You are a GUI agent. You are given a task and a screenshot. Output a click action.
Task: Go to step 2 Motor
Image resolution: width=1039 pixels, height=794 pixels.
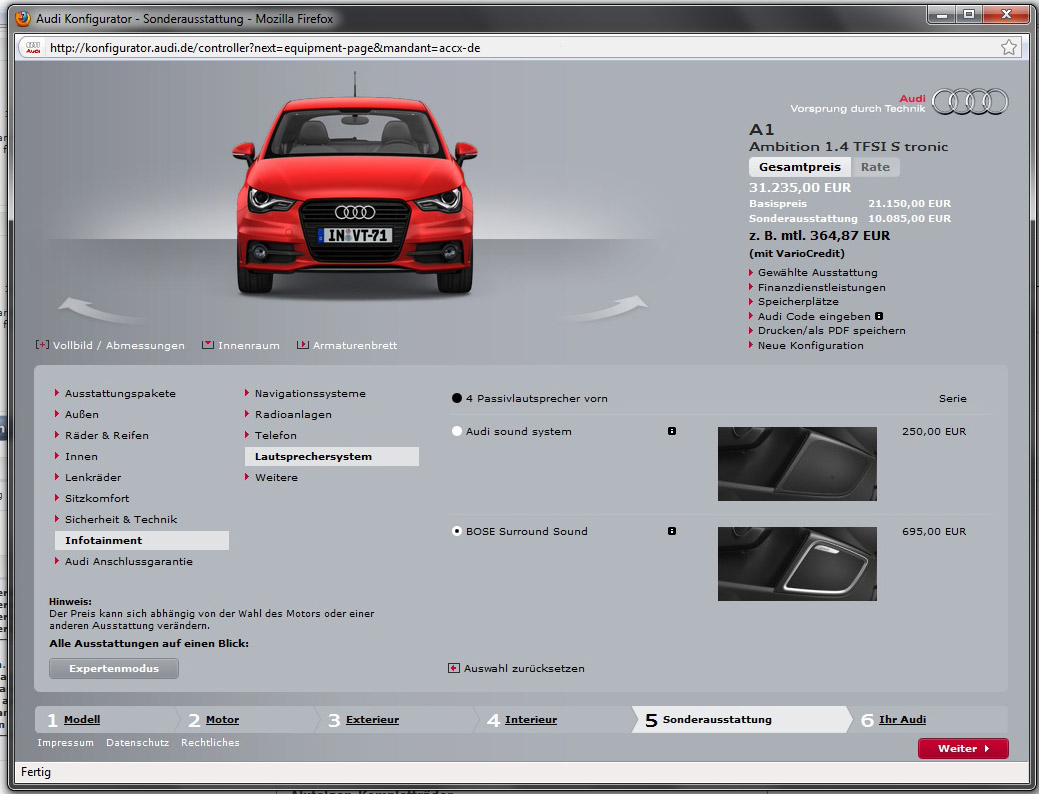tap(223, 720)
